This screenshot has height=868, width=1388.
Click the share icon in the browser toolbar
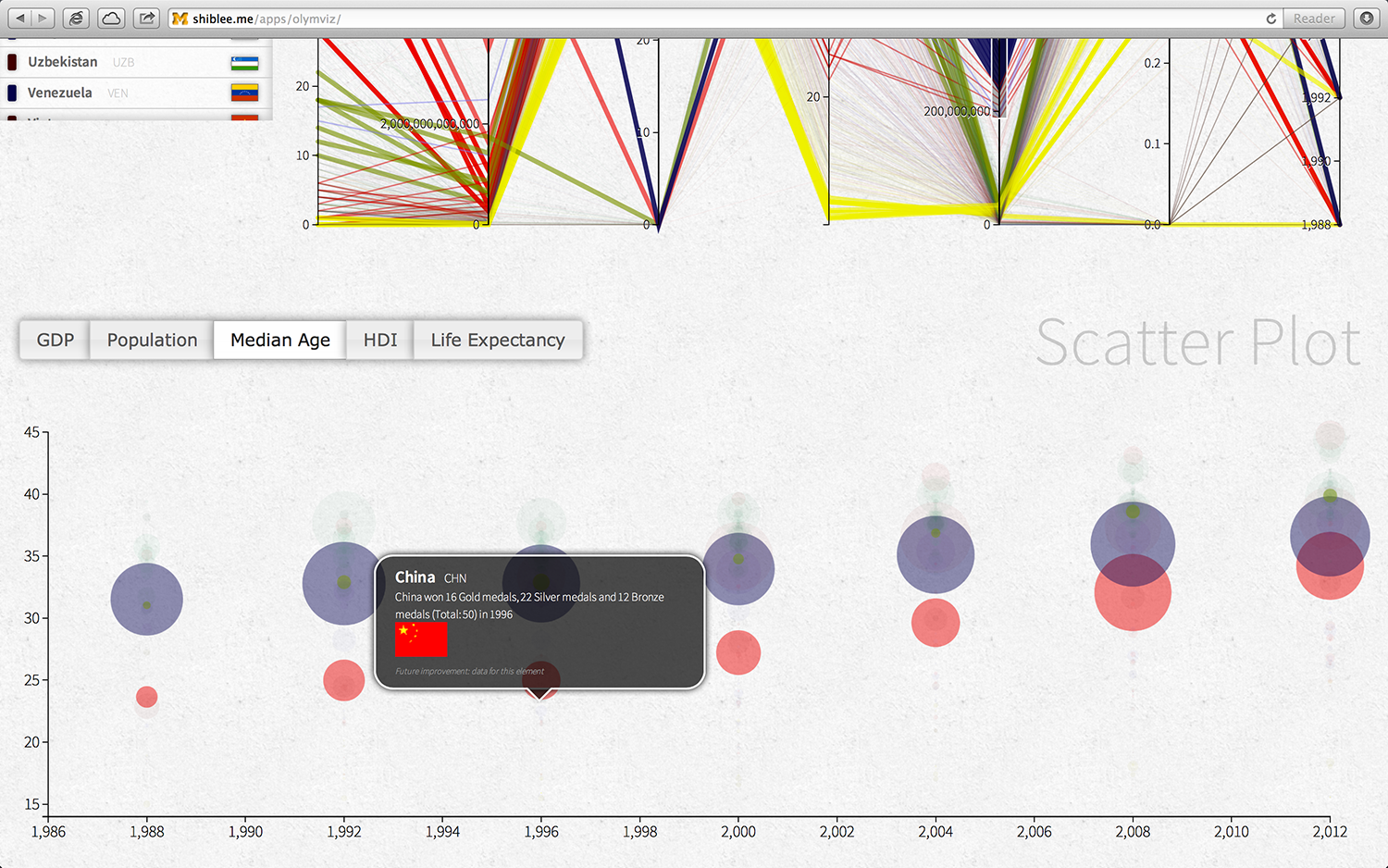coord(145,18)
